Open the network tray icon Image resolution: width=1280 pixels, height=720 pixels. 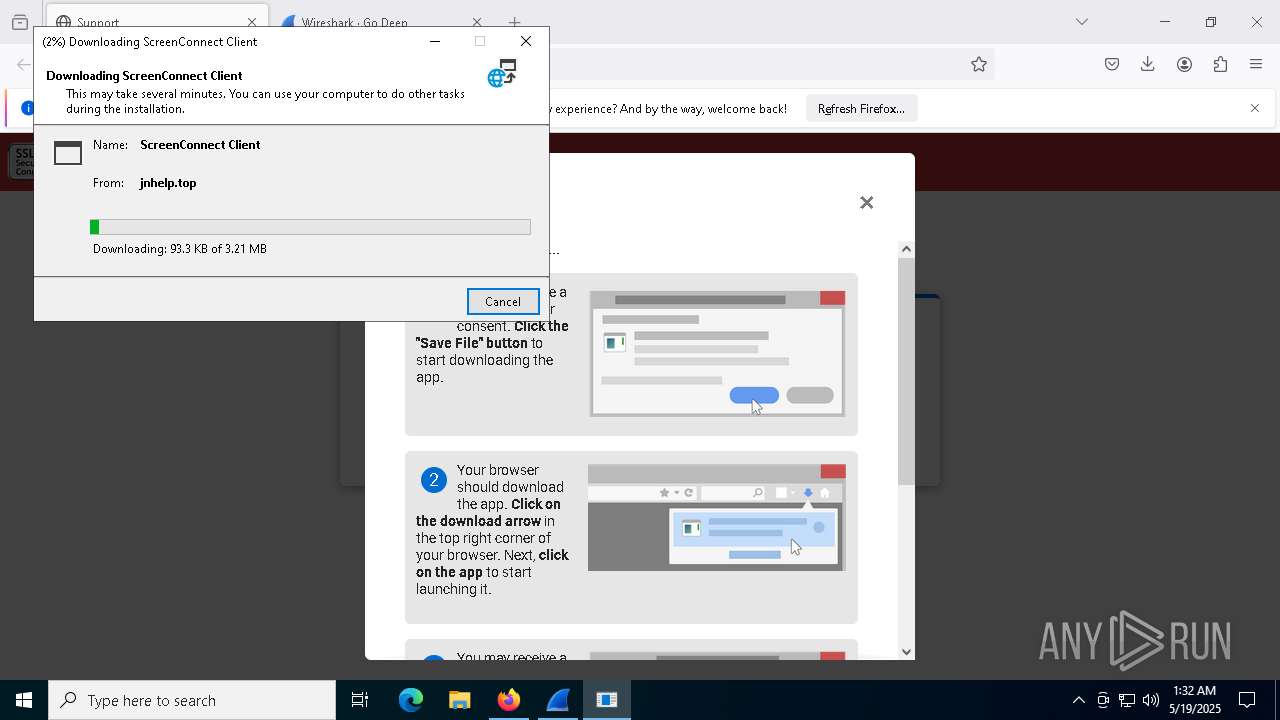pyautogui.click(x=1127, y=700)
